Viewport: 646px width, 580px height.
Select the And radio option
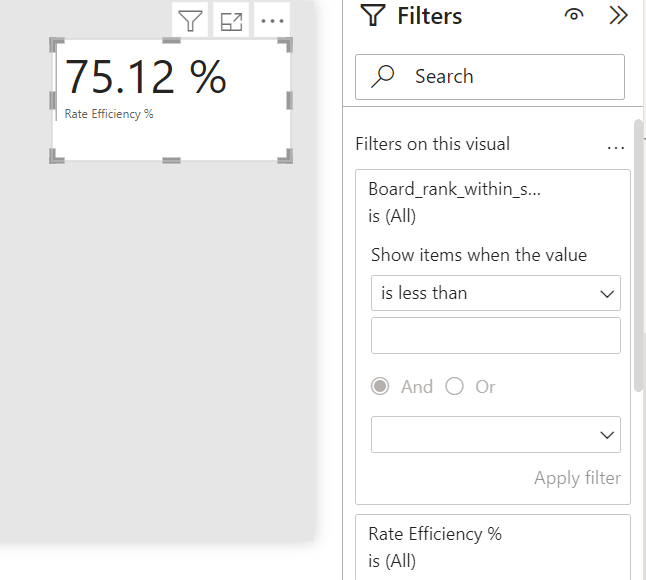[x=380, y=386]
